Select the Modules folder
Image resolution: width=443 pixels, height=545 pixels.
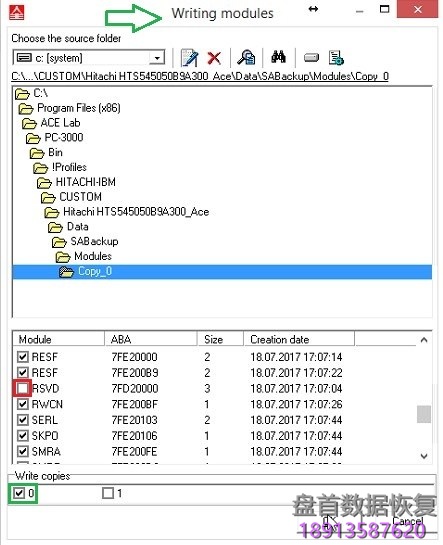84,257
